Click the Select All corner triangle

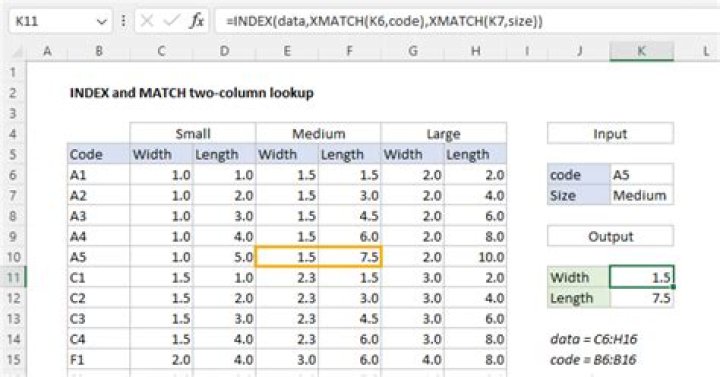(x=17, y=52)
